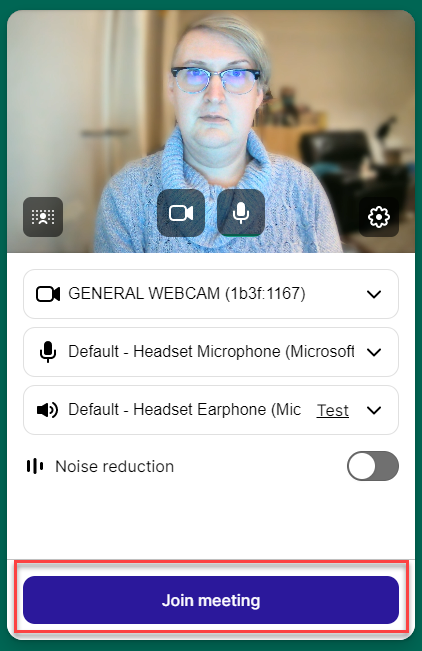This screenshot has width=422, height=651.
Task: Open settings via gear icon on preview
Action: [x=379, y=217]
